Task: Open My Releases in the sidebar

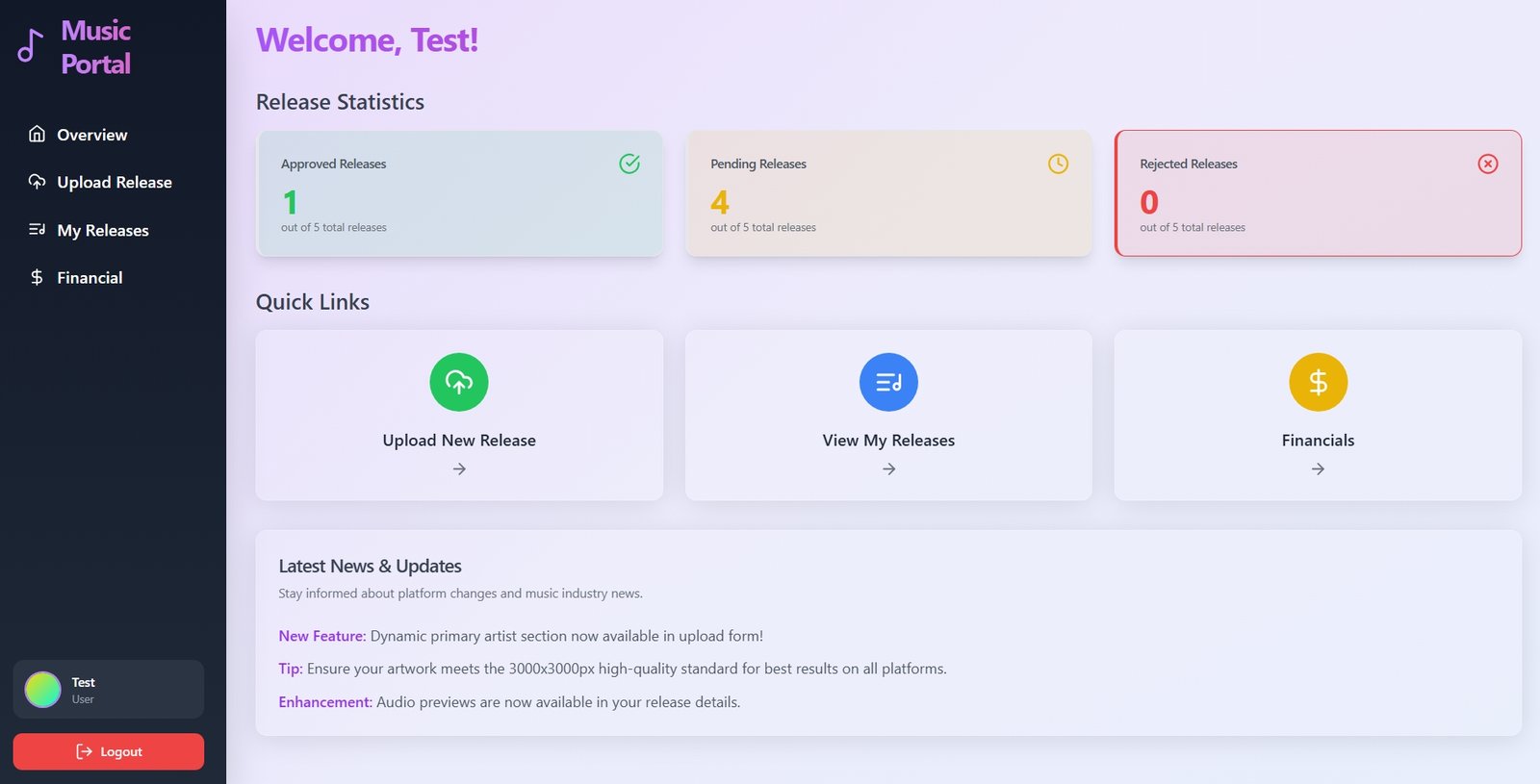Action: (102, 230)
